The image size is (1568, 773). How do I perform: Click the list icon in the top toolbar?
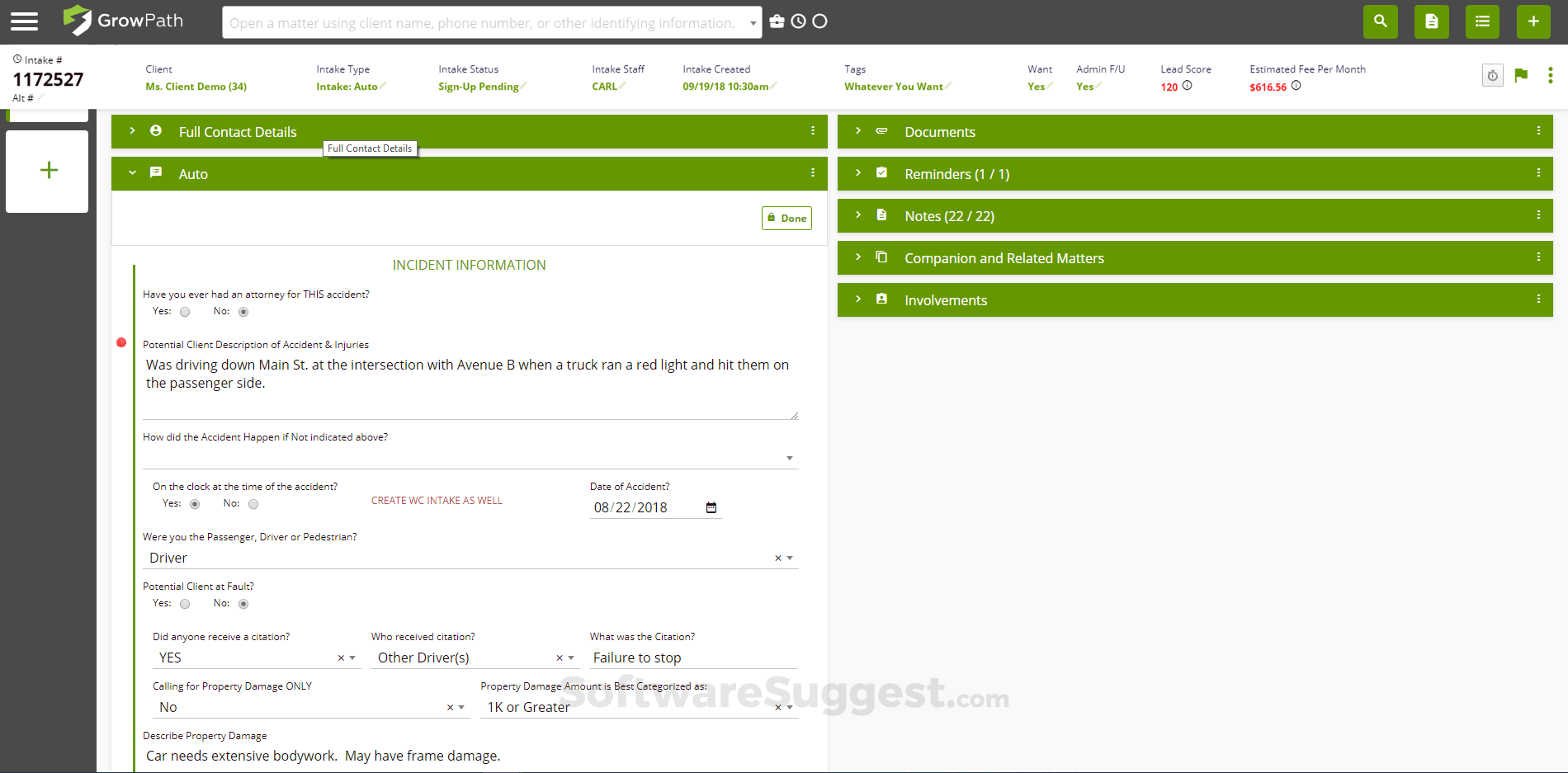pos(1481,21)
